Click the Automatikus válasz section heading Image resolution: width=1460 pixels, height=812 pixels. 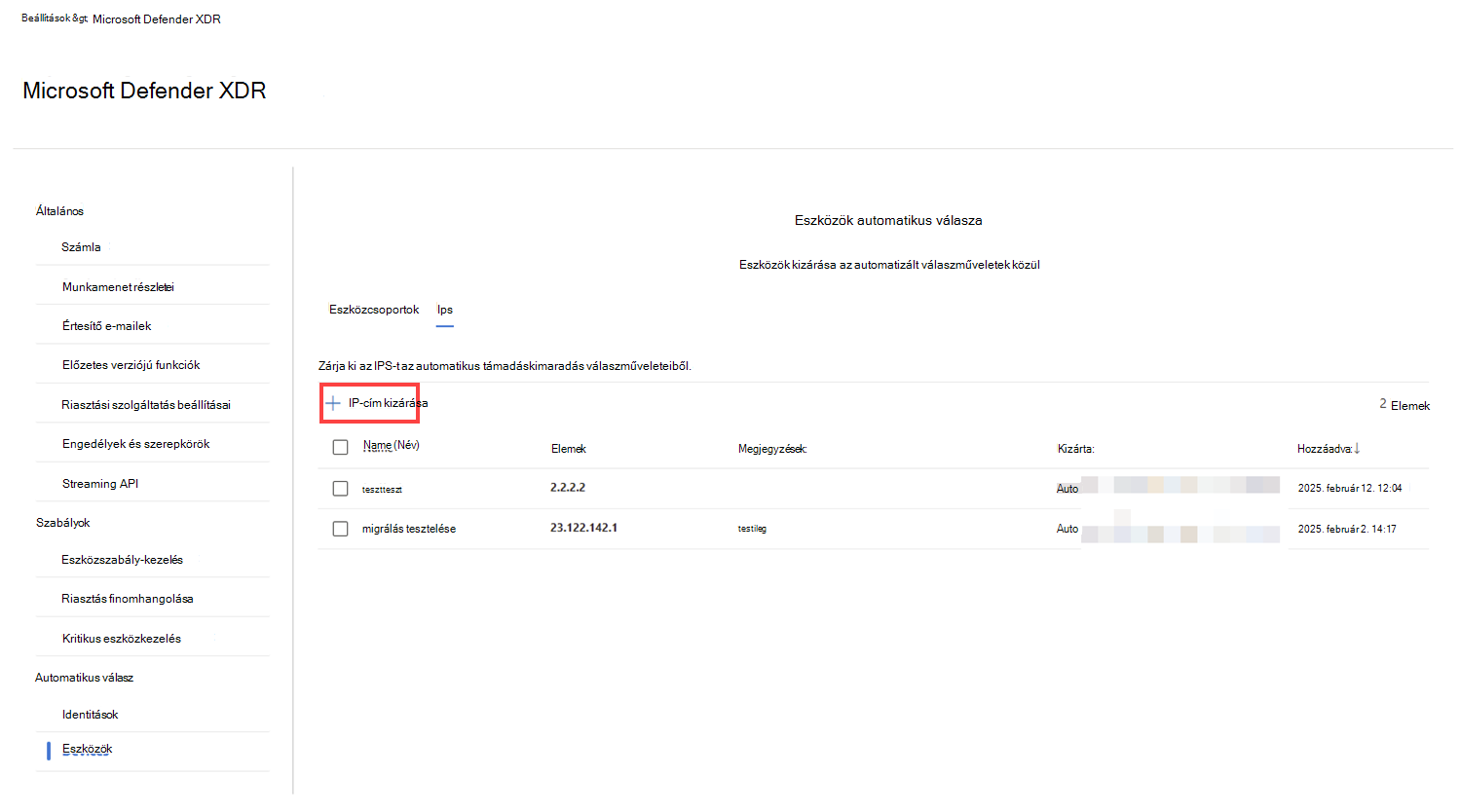(84, 678)
